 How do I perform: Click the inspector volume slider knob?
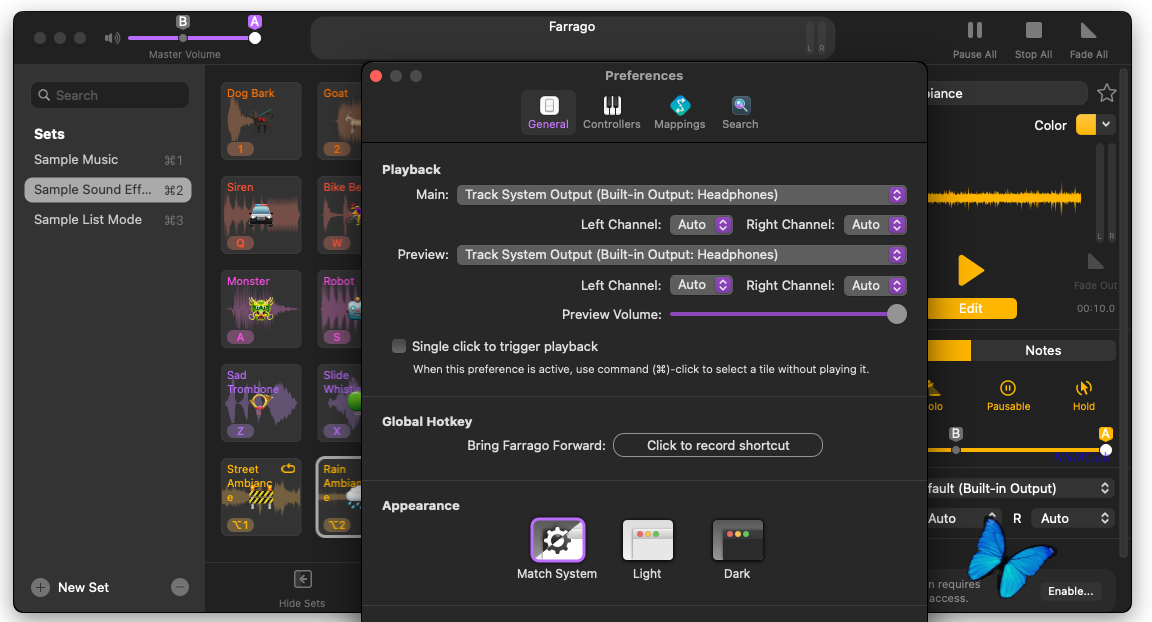[x=1106, y=450]
